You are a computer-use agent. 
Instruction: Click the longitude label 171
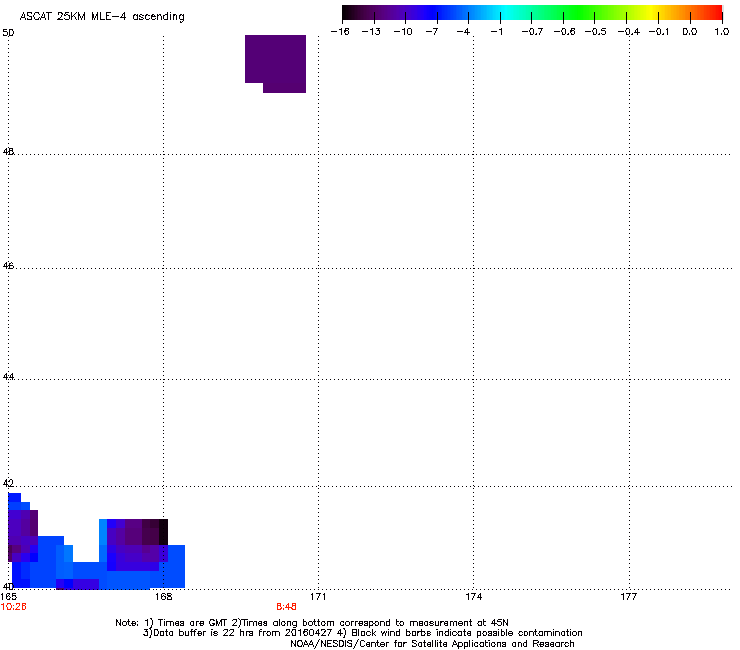pyautogui.click(x=319, y=597)
